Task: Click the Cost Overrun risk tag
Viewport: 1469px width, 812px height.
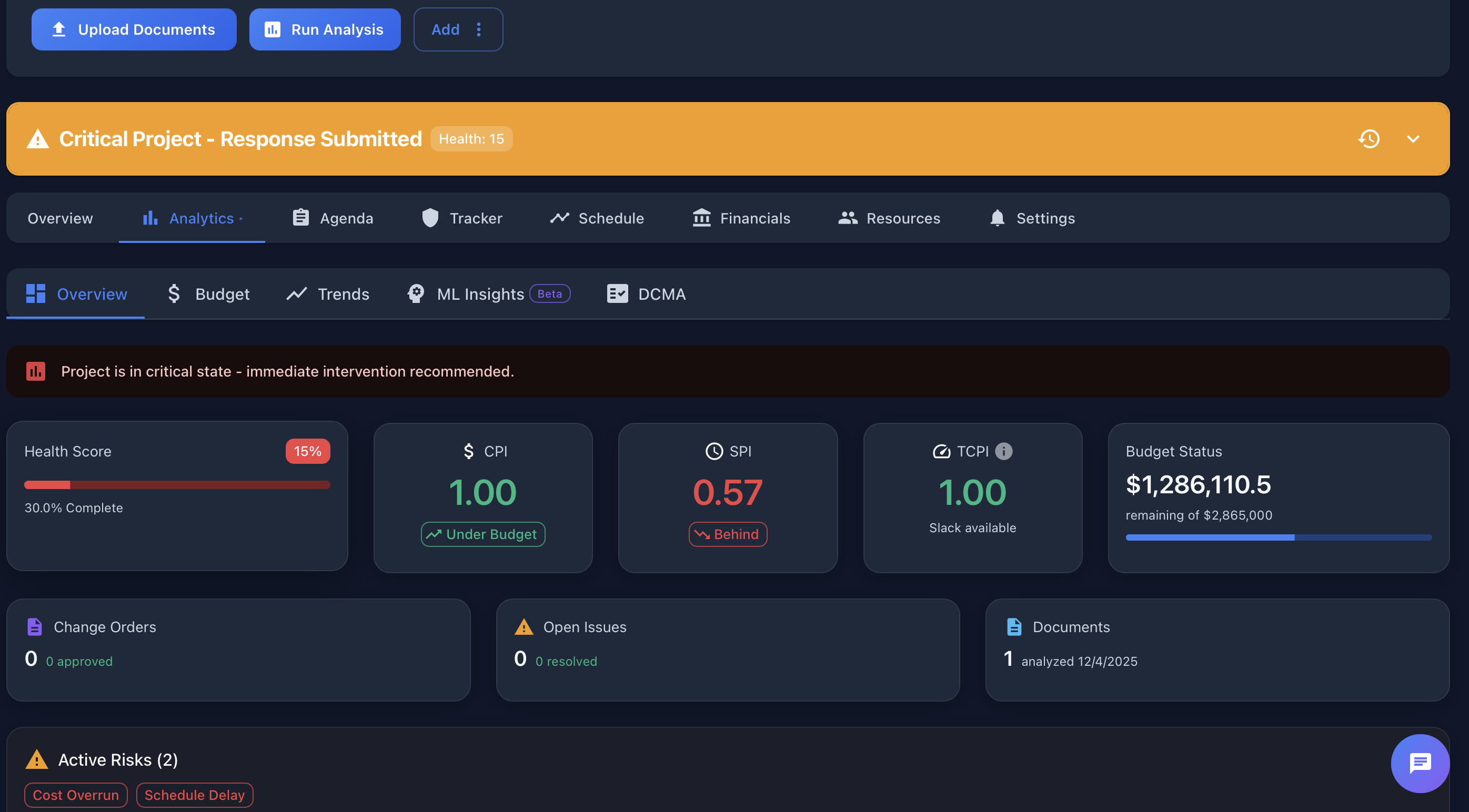Action: click(75, 794)
